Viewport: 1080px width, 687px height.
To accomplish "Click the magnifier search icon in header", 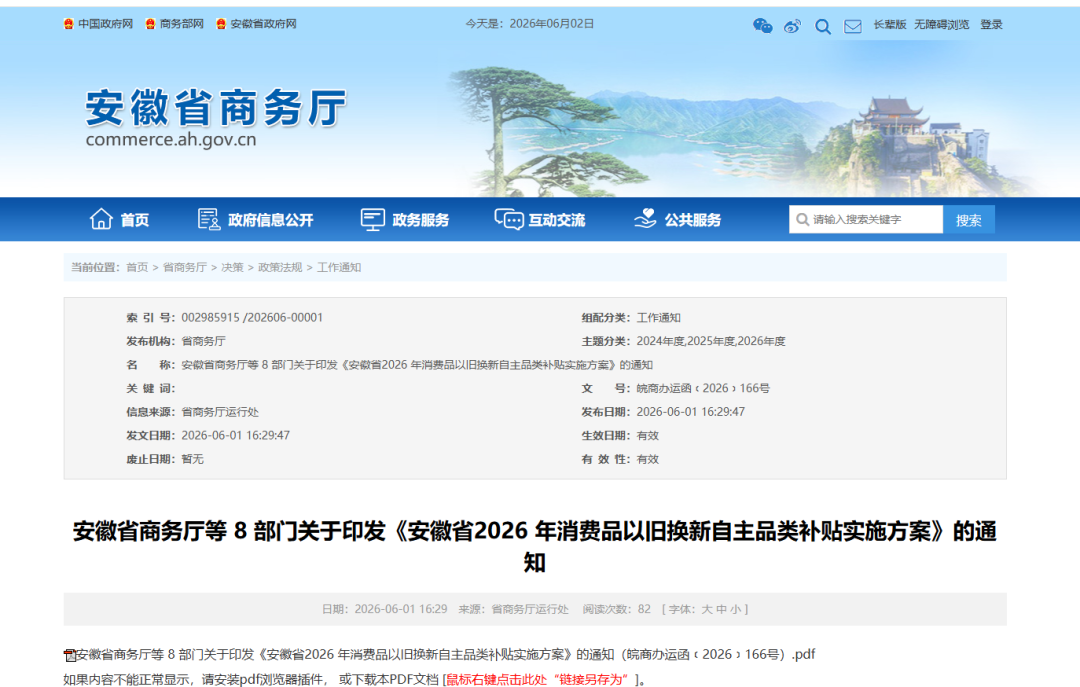I will click(822, 27).
